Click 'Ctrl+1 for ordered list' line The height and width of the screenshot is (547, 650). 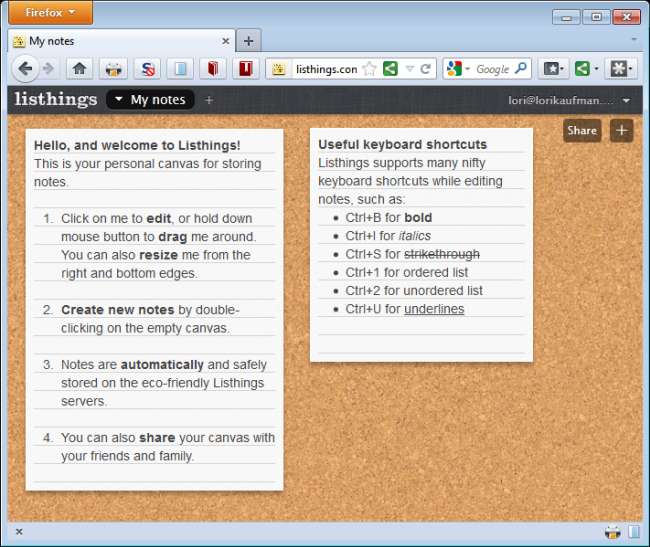tap(406, 272)
